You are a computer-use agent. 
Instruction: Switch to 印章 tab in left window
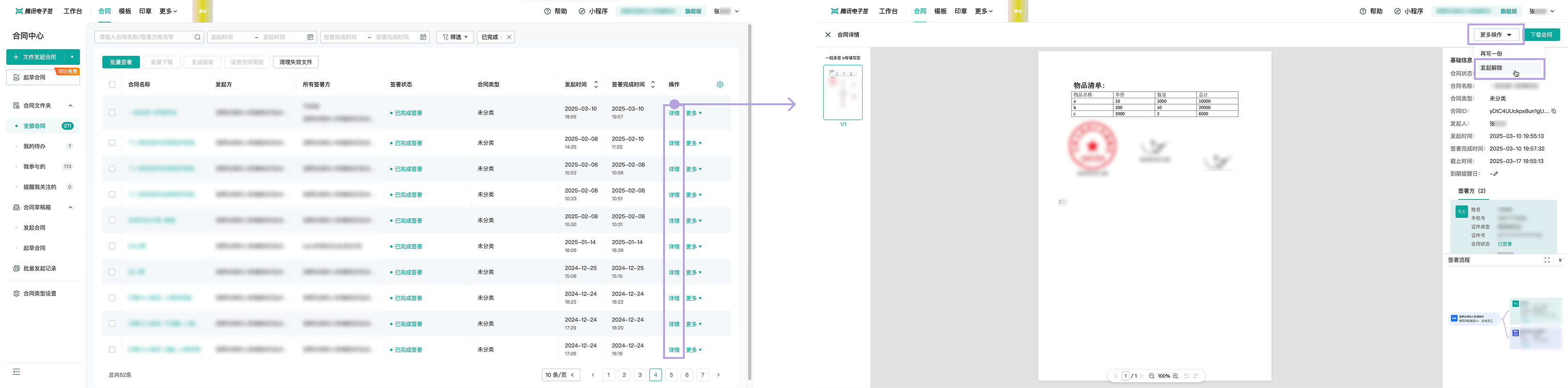[x=145, y=11]
